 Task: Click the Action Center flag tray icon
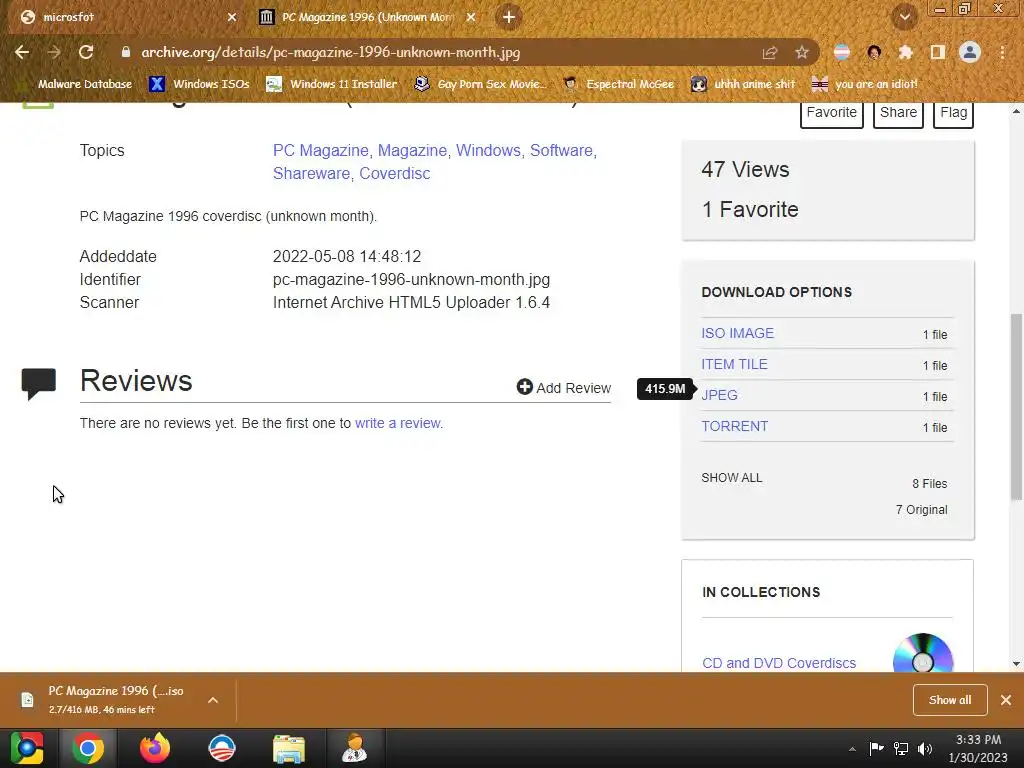click(x=876, y=748)
